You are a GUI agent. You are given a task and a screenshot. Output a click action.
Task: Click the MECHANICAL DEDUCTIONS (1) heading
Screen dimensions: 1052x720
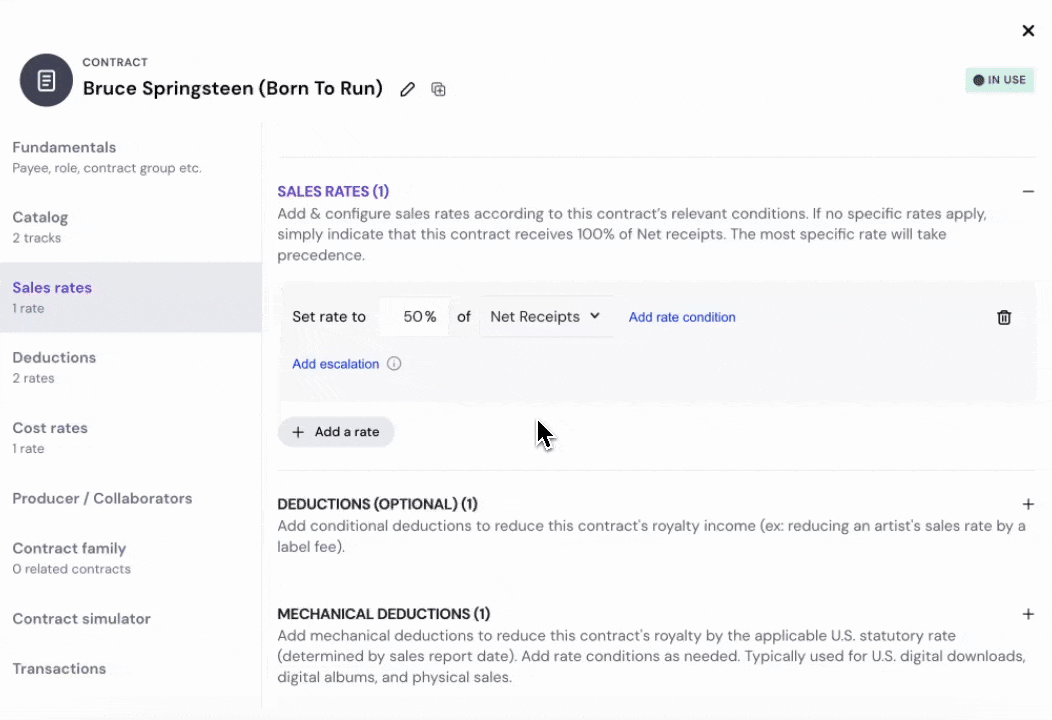(384, 614)
